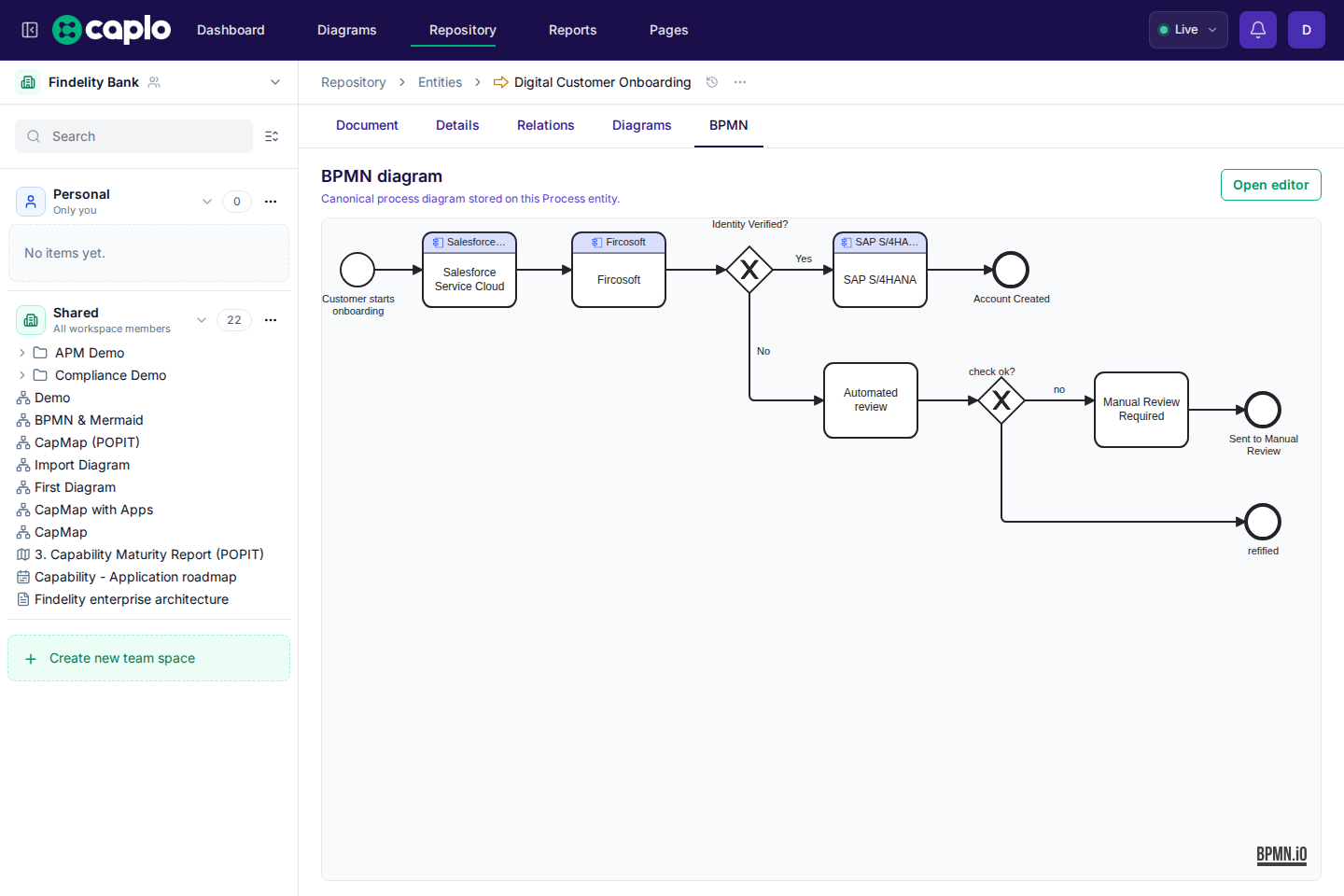The width and height of the screenshot is (1344, 896).
Task: Open Reports in top navigation
Action: (573, 30)
